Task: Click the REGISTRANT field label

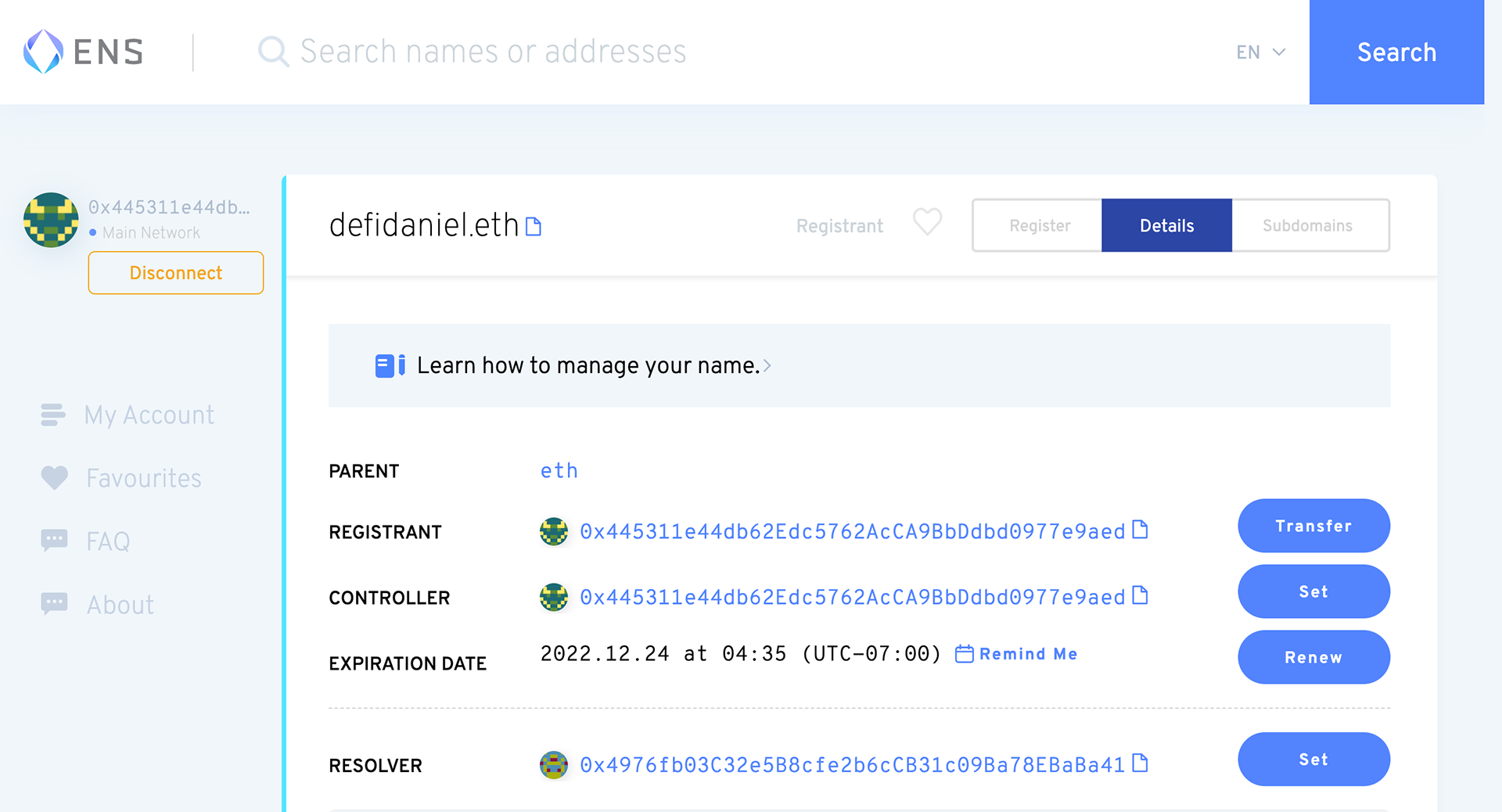Action: (x=385, y=533)
